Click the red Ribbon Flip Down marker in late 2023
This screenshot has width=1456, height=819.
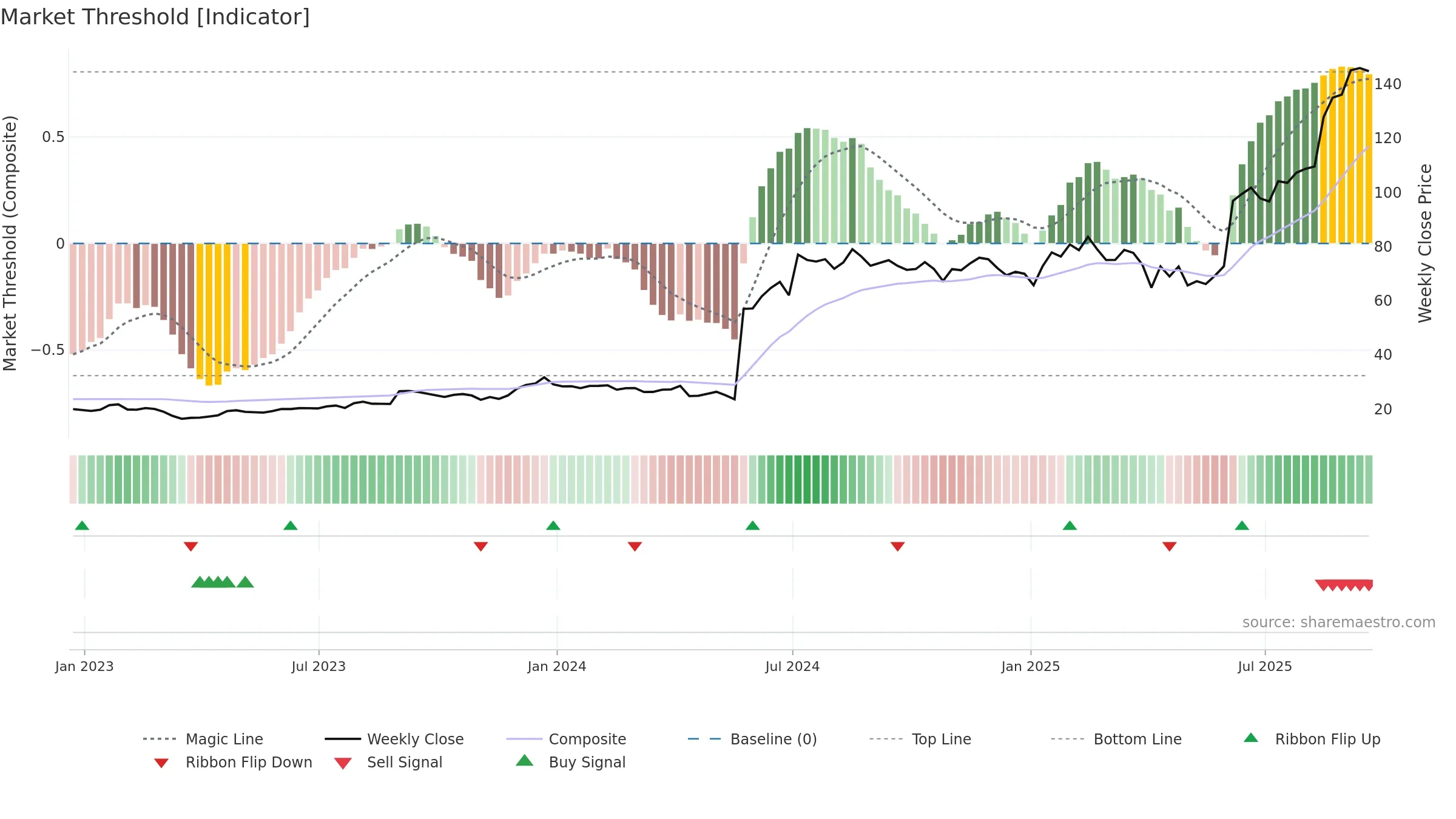point(481,547)
